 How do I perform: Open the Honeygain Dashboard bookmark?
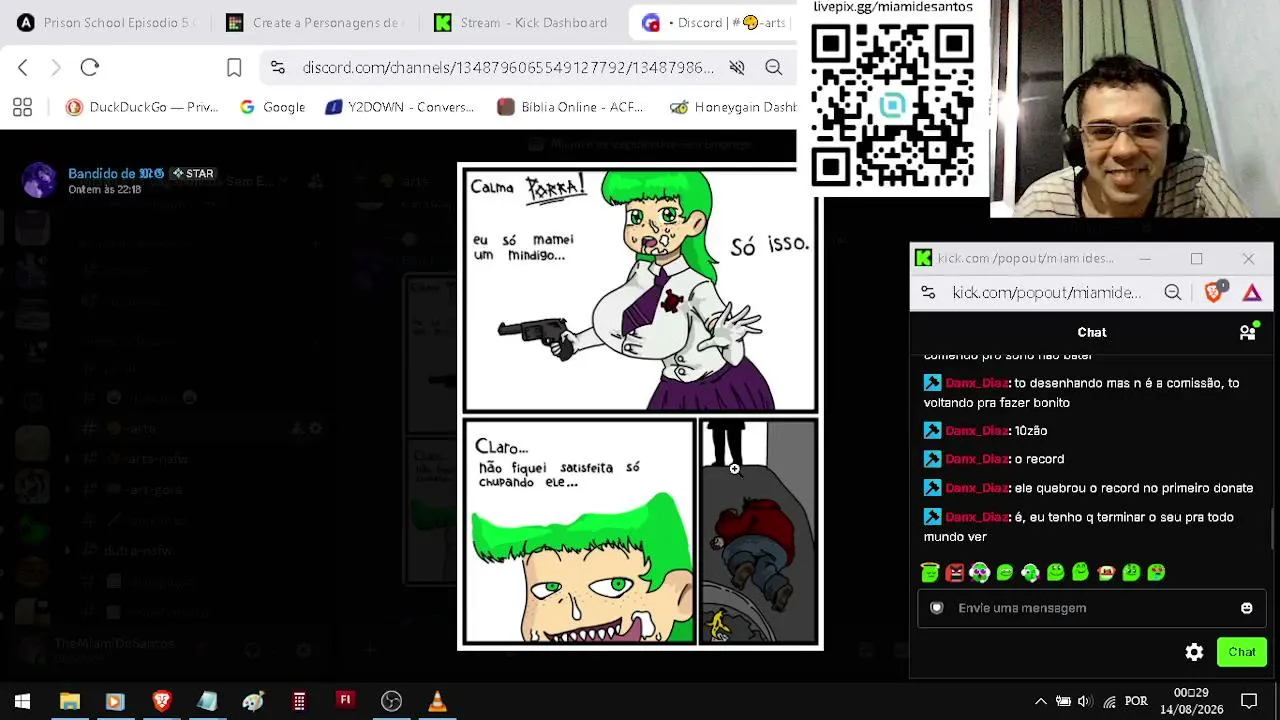tap(733, 107)
